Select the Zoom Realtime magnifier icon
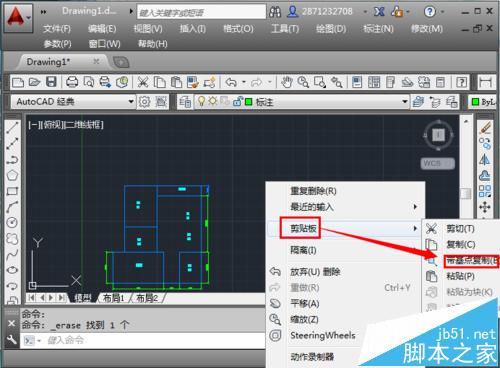Image resolution: width=500 pixels, height=368 pixels. tap(303, 82)
